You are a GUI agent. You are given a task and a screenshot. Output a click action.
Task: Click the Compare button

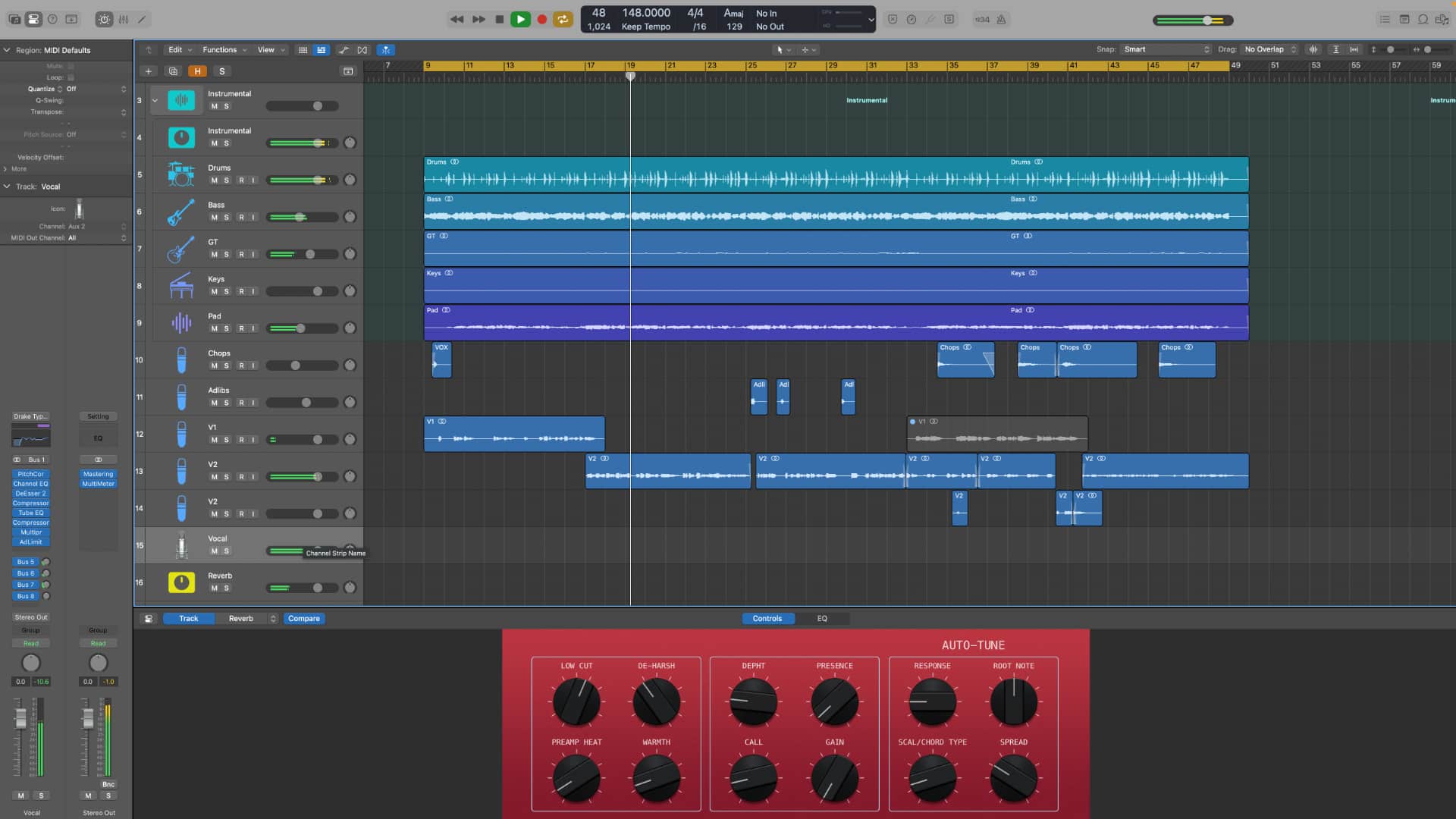[303, 619]
